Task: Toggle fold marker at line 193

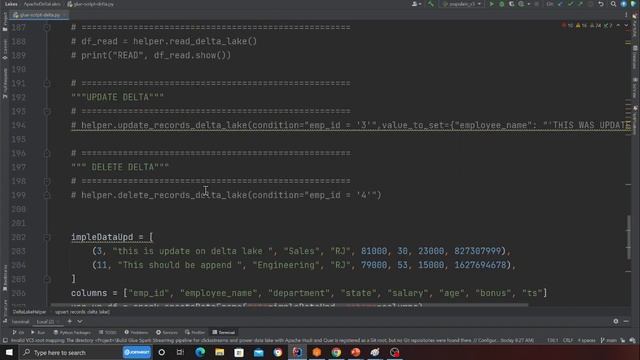Action: pos(47,111)
